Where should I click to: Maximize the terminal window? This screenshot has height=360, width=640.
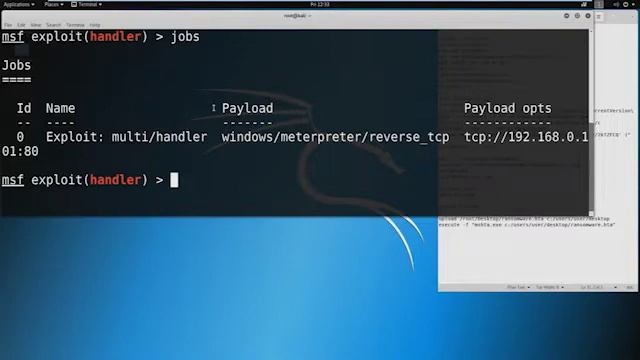click(577, 16)
